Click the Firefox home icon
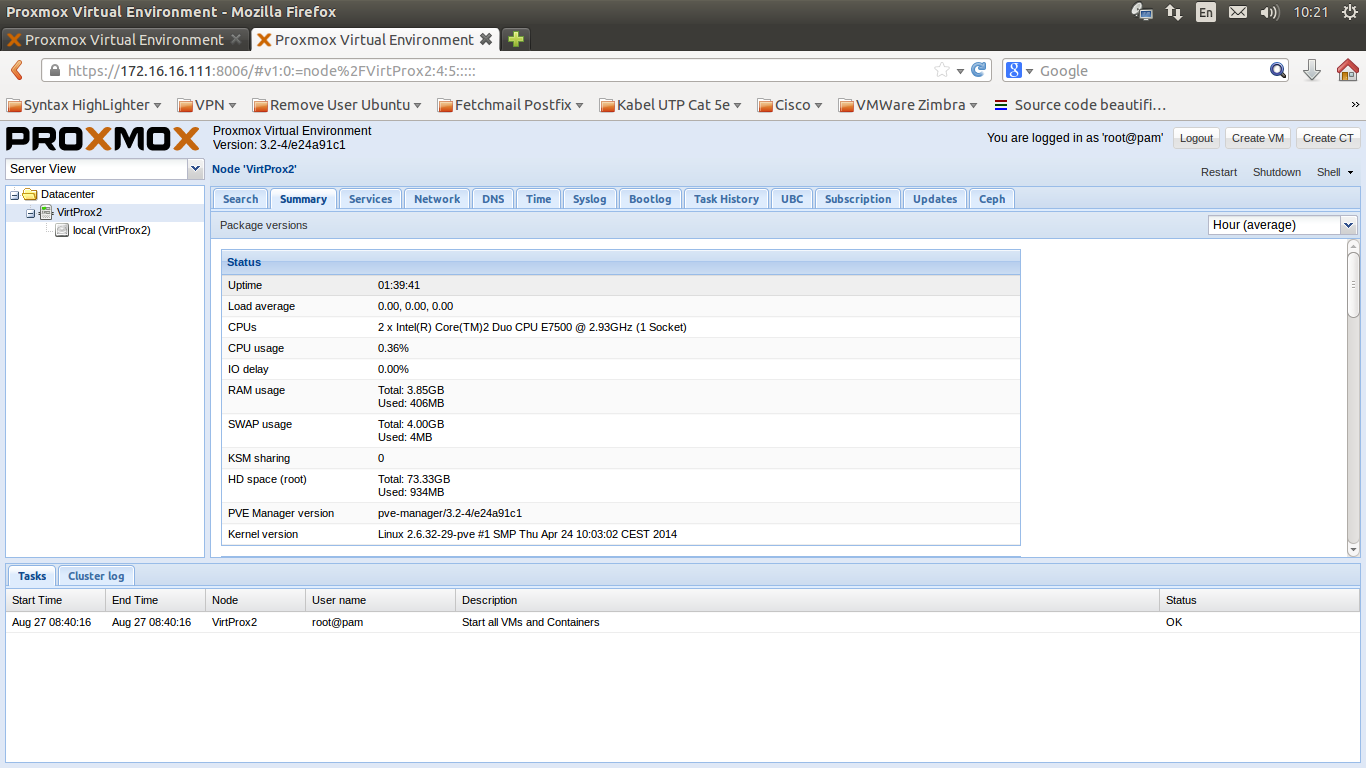The image size is (1366, 768). tap(1347, 70)
